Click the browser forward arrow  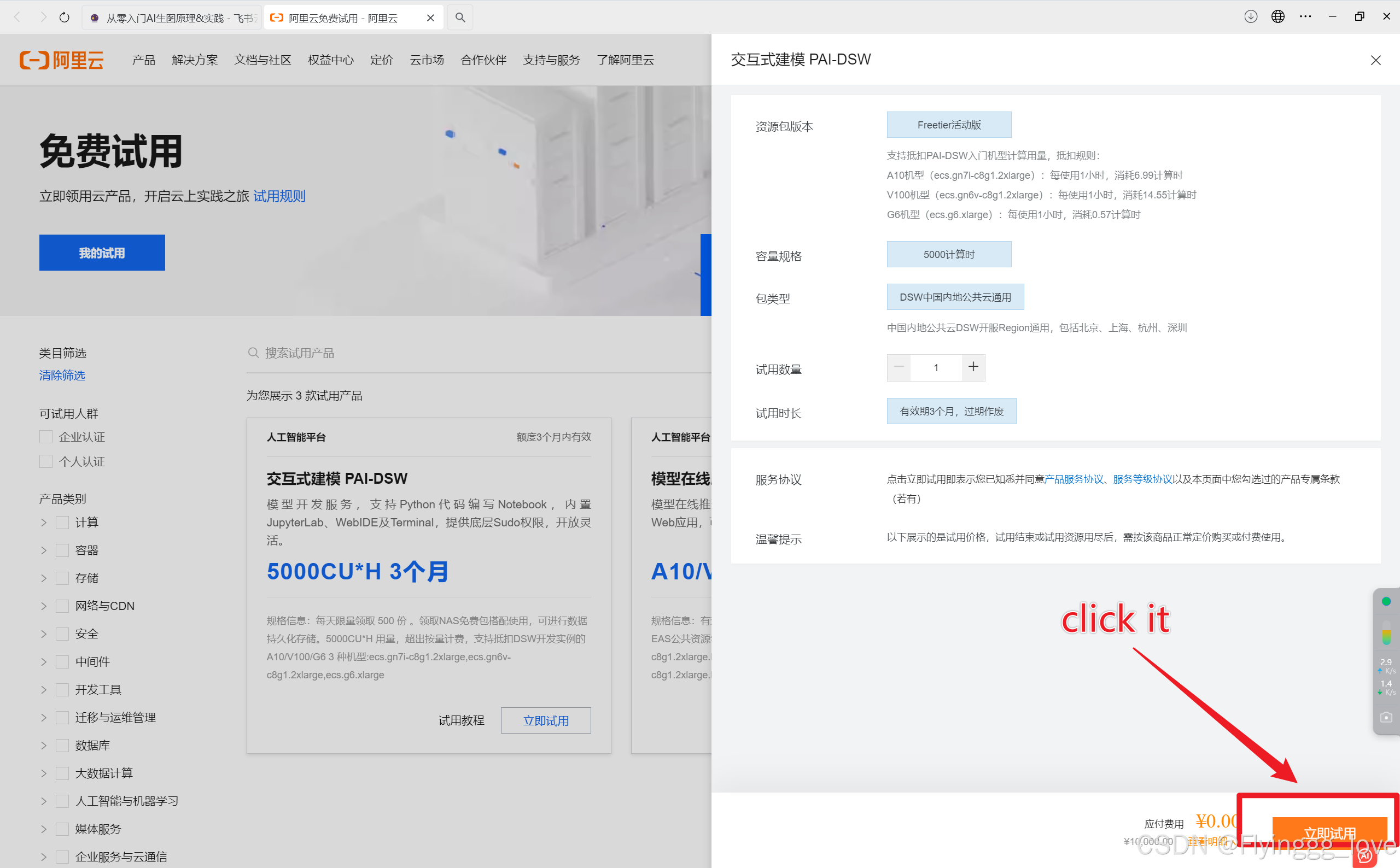pos(43,17)
